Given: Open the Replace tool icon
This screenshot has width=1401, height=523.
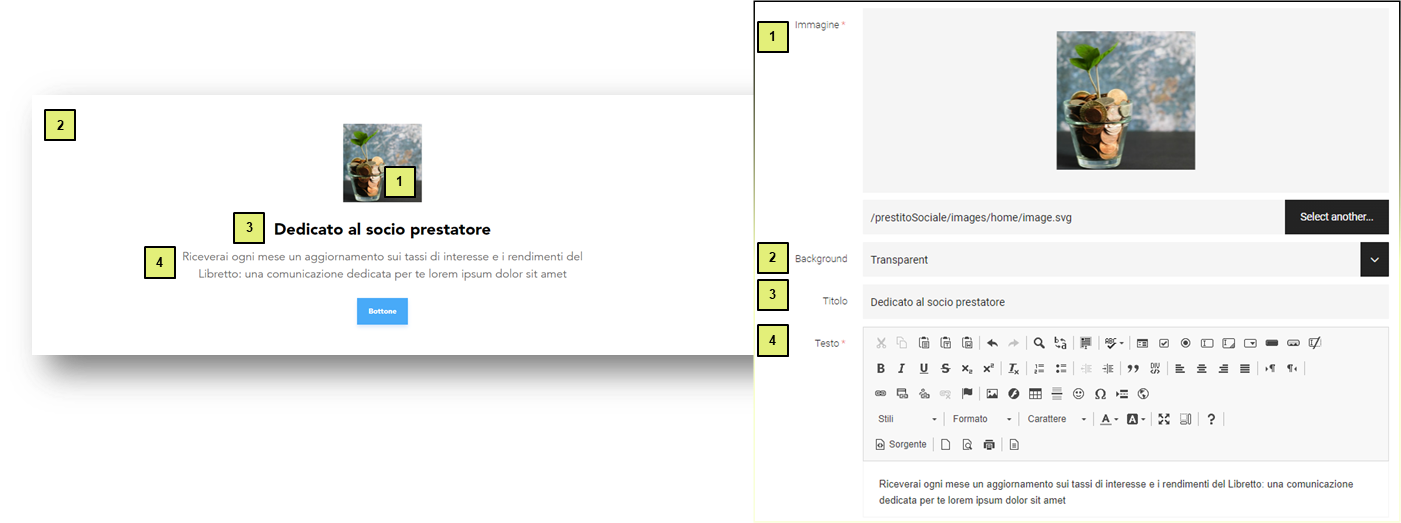Looking at the screenshot, I should [1060, 343].
